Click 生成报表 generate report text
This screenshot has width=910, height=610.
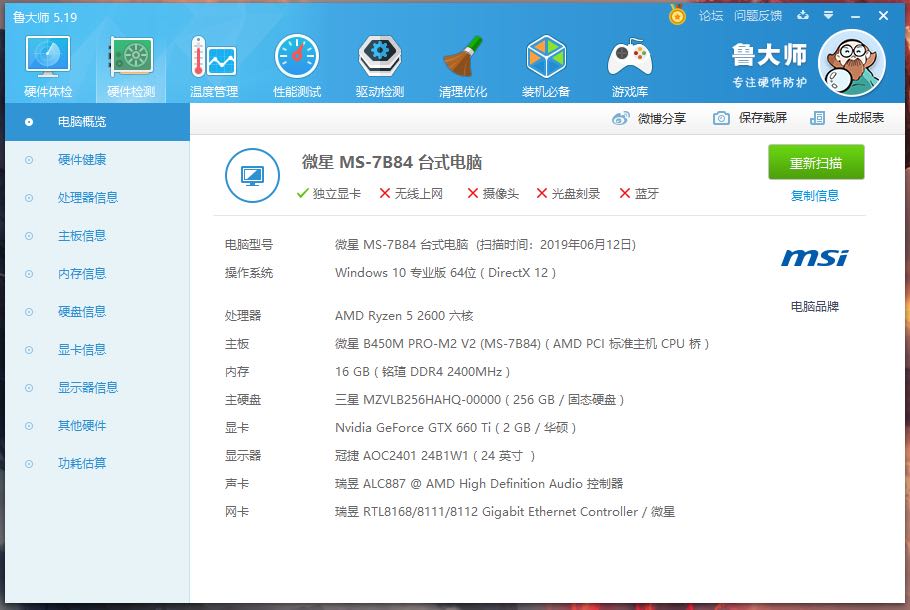pos(860,118)
